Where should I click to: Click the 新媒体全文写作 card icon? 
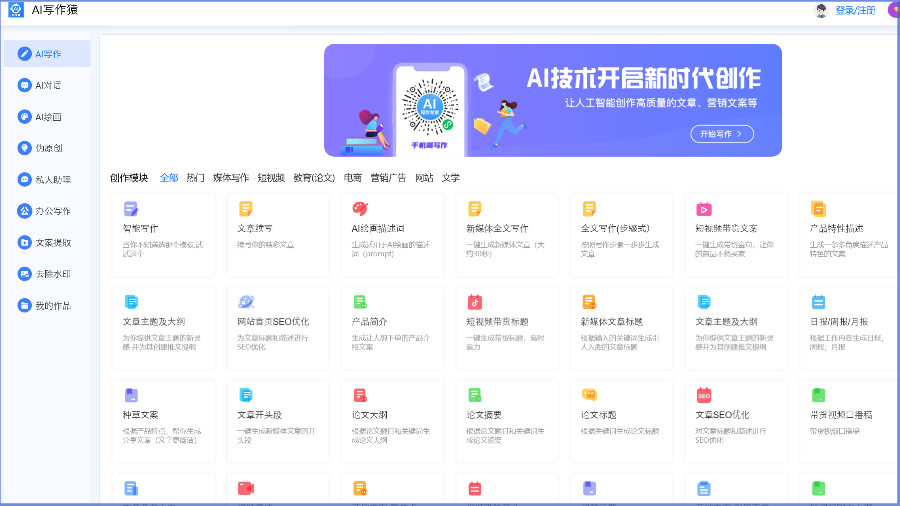coord(475,209)
